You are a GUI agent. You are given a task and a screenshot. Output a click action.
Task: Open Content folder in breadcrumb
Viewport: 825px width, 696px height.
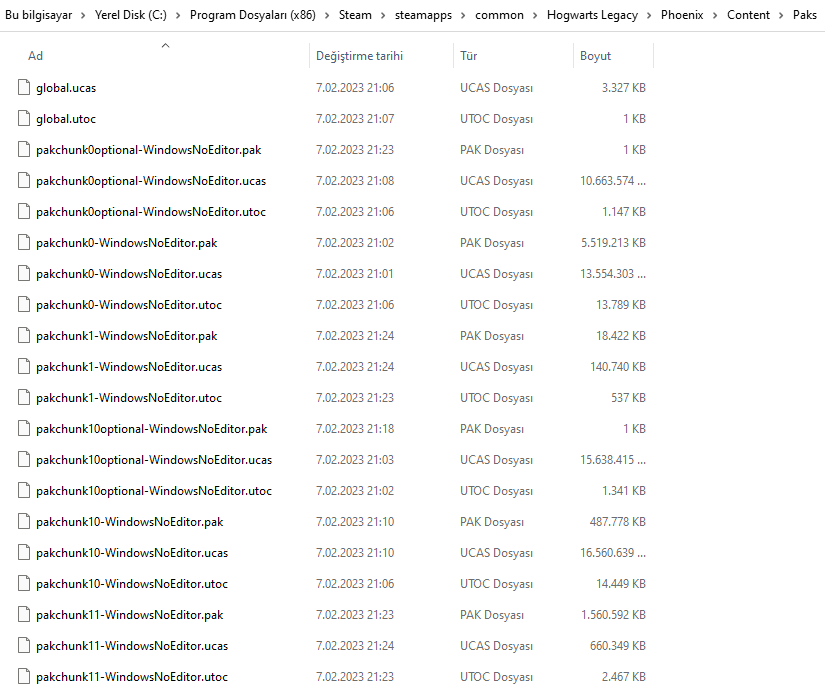(x=748, y=15)
